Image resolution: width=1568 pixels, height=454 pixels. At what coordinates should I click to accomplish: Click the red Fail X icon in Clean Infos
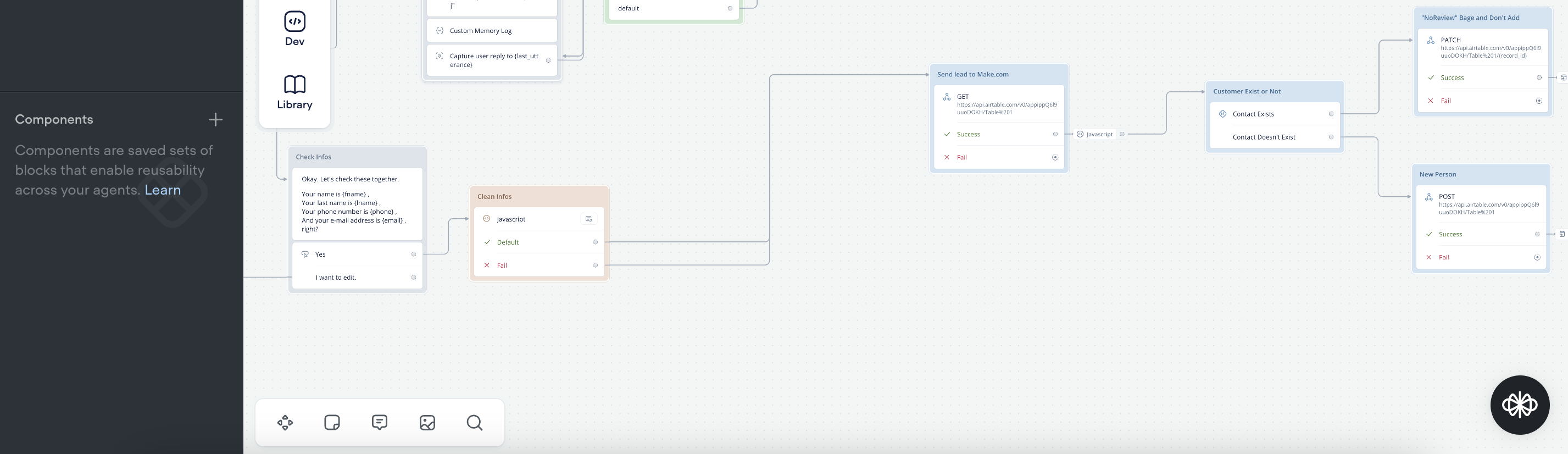click(487, 265)
